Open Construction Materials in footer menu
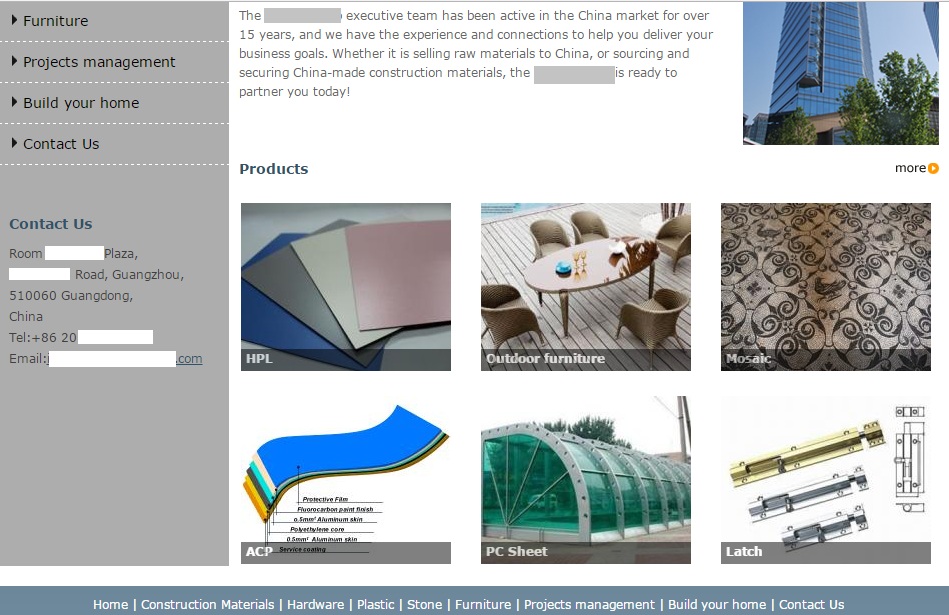This screenshot has width=949, height=615. tap(208, 605)
